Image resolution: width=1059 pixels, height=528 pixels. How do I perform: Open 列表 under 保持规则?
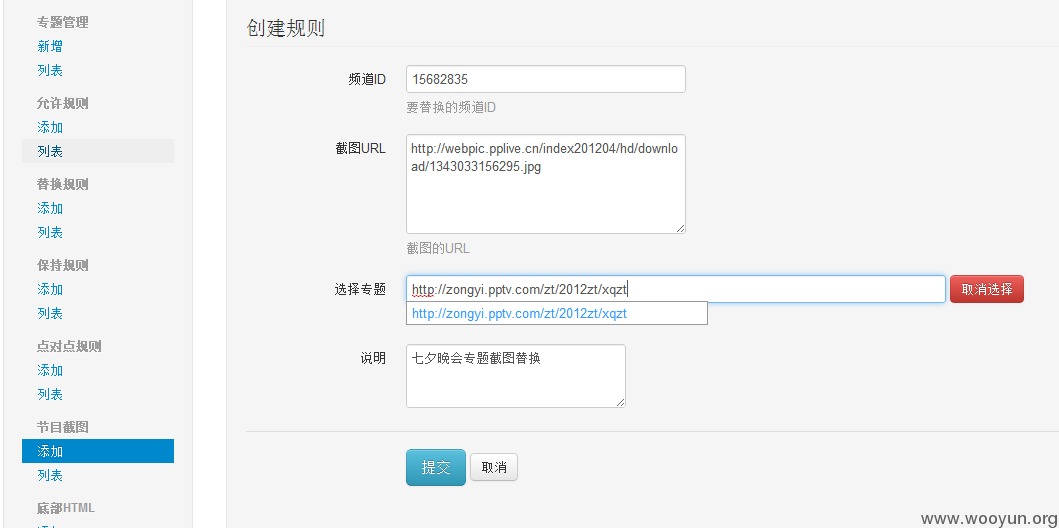(x=50, y=313)
